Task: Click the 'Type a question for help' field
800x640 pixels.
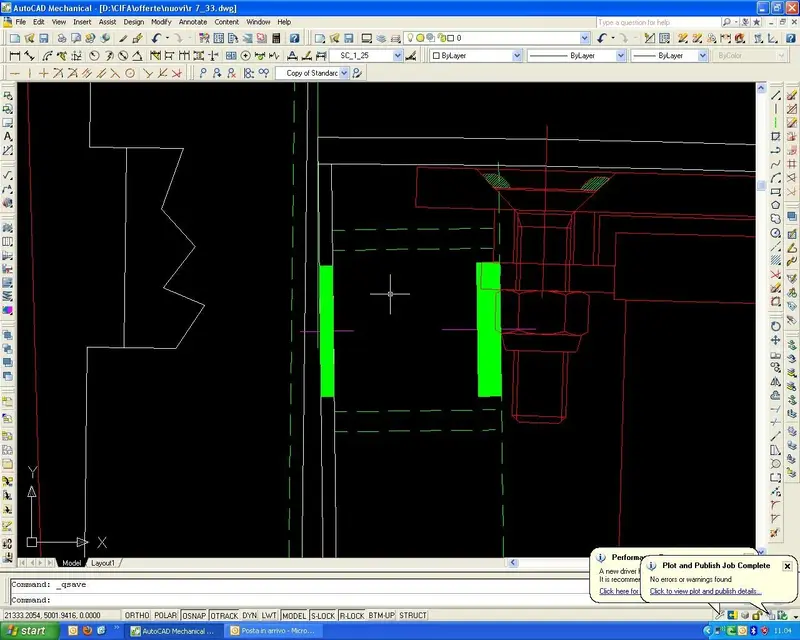Action: pos(658,22)
